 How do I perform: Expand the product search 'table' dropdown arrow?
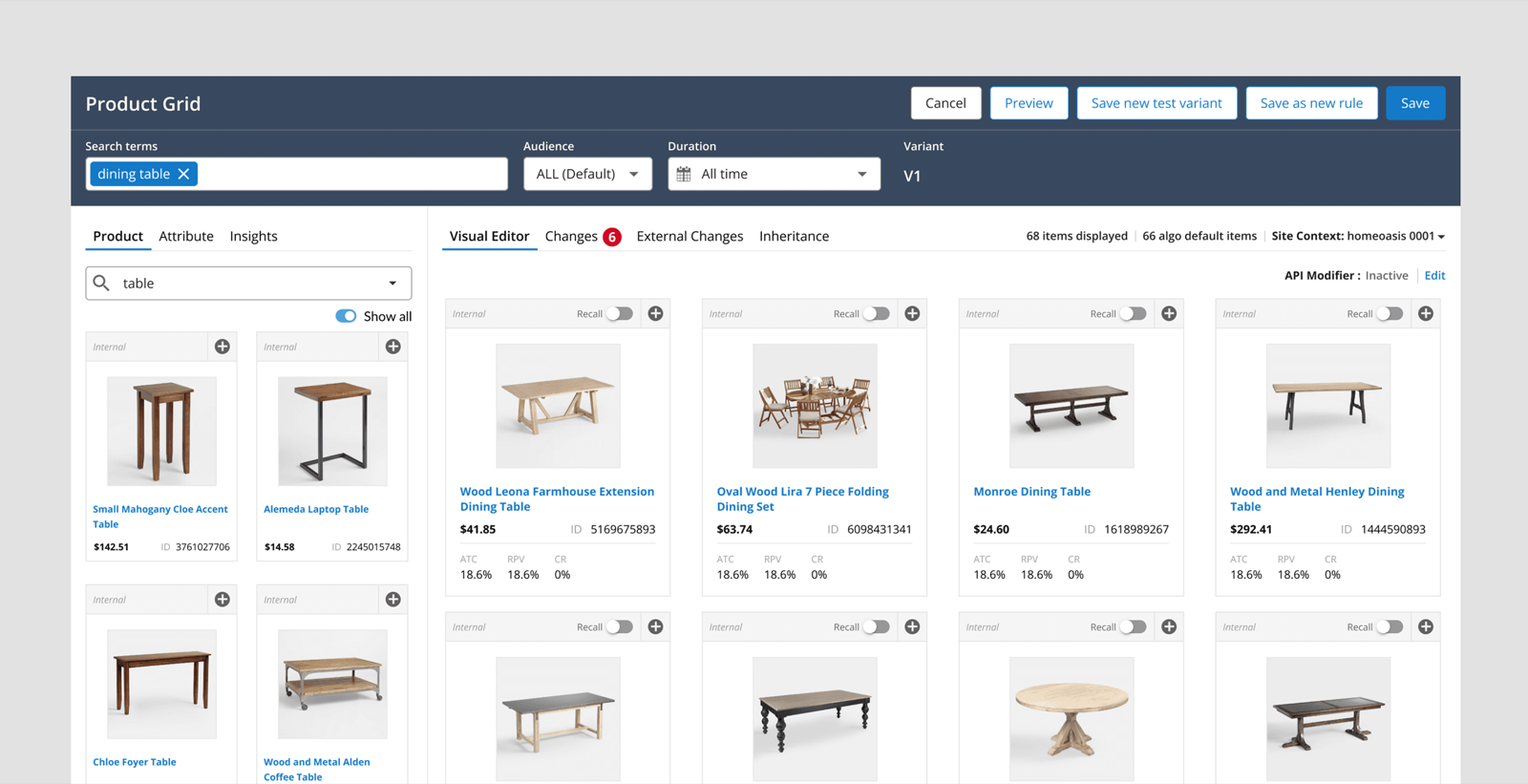tap(393, 284)
